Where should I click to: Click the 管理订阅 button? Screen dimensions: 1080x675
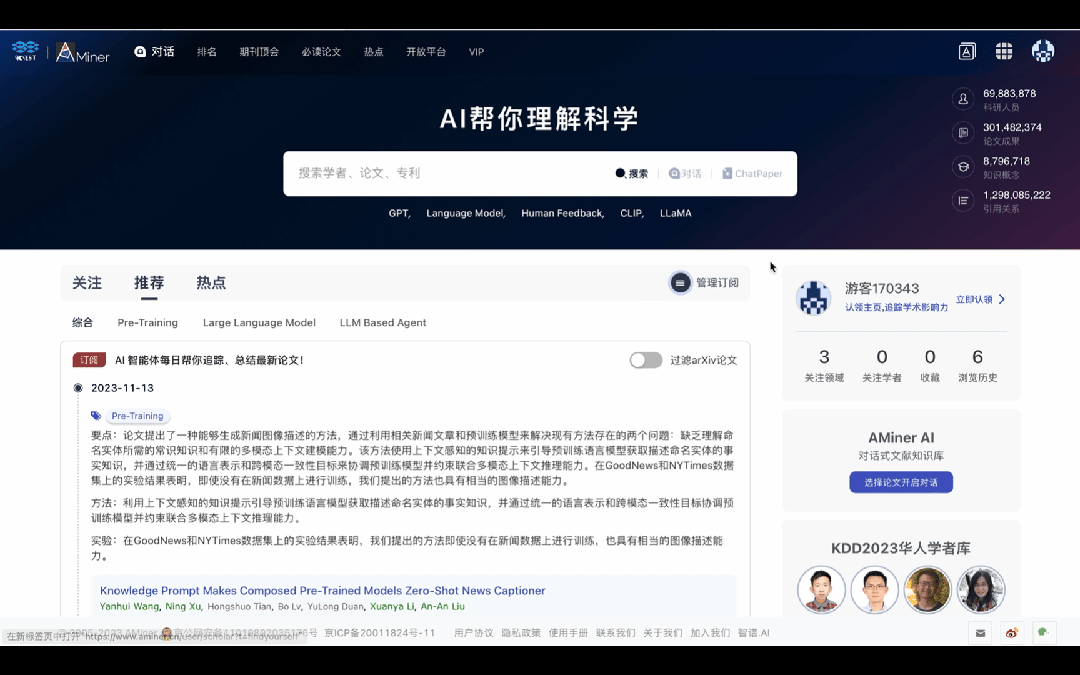point(705,282)
